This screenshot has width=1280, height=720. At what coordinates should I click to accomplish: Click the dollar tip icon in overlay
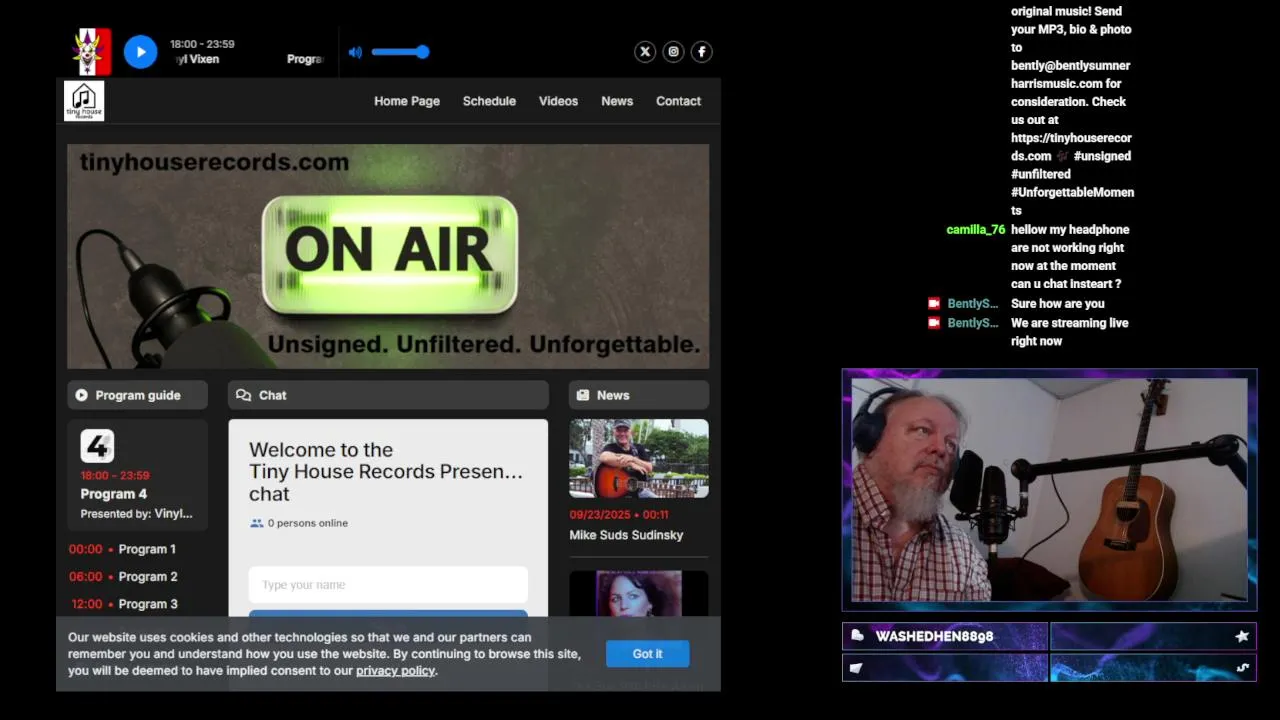pyautogui.click(x=1242, y=668)
